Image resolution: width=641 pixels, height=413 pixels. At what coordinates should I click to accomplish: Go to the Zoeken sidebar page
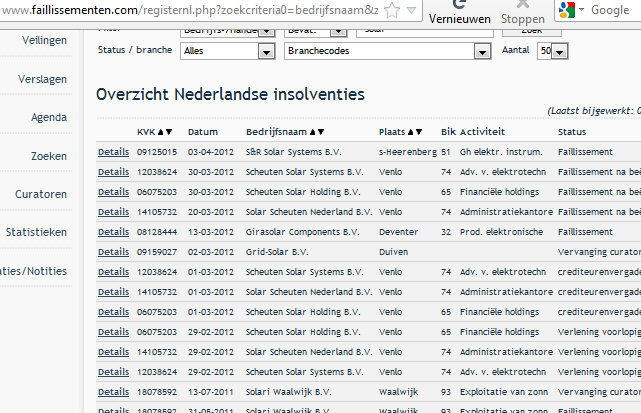coord(49,156)
